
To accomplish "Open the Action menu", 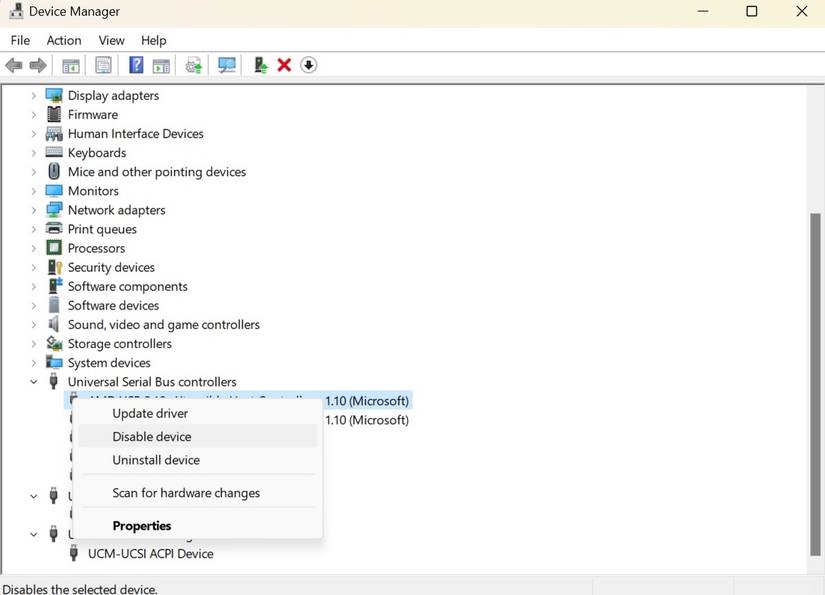I will click(x=63, y=40).
